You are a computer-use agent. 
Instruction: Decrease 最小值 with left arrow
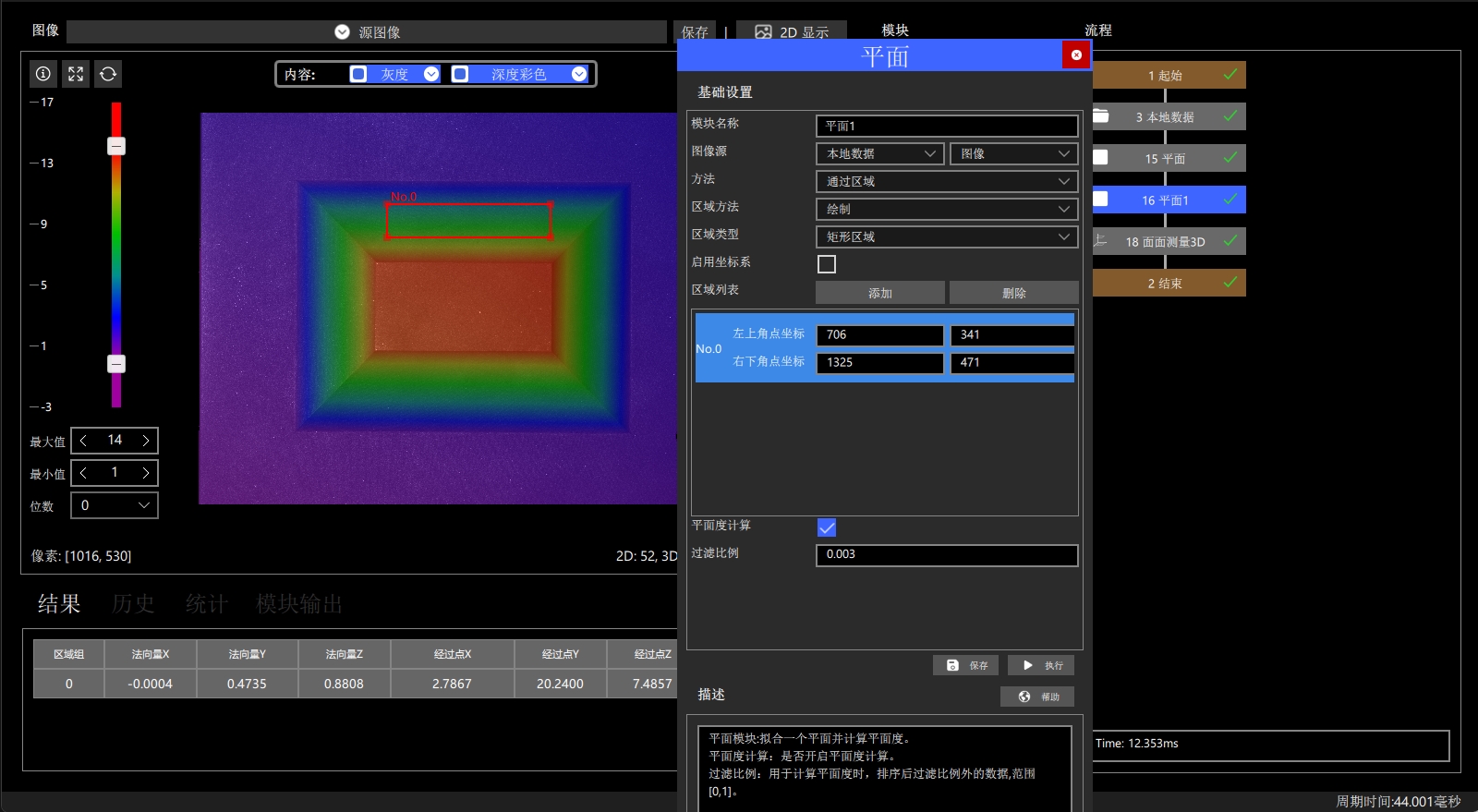[83, 473]
